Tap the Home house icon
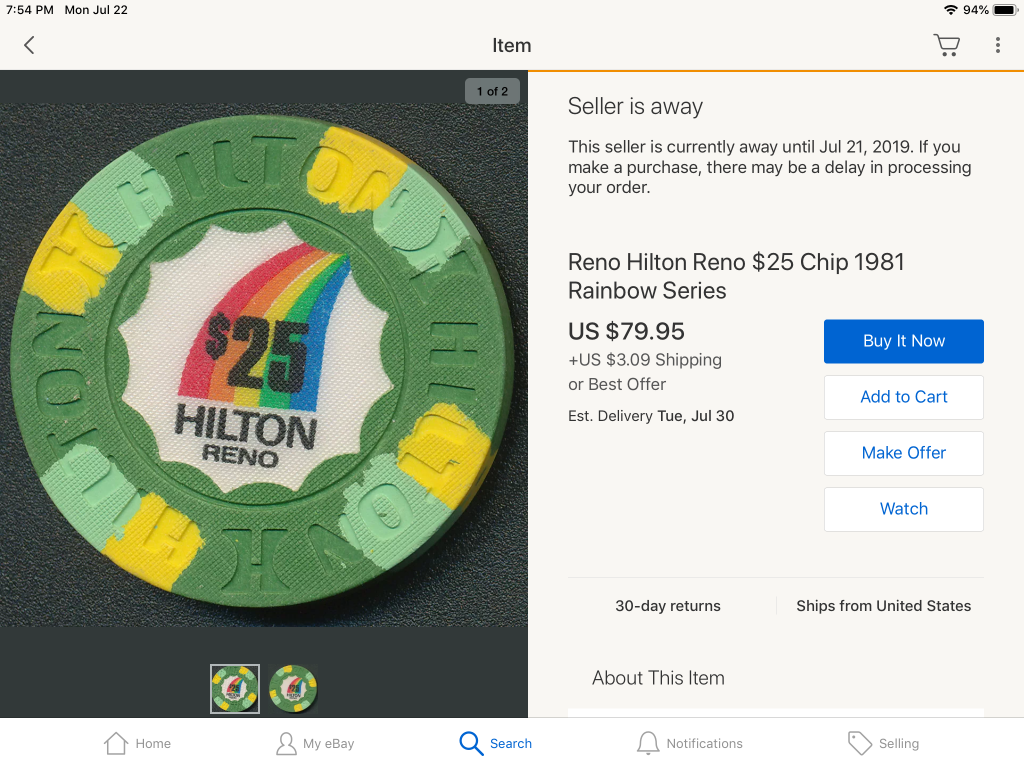This screenshot has width=1024, height=768. tap(116, 743)
